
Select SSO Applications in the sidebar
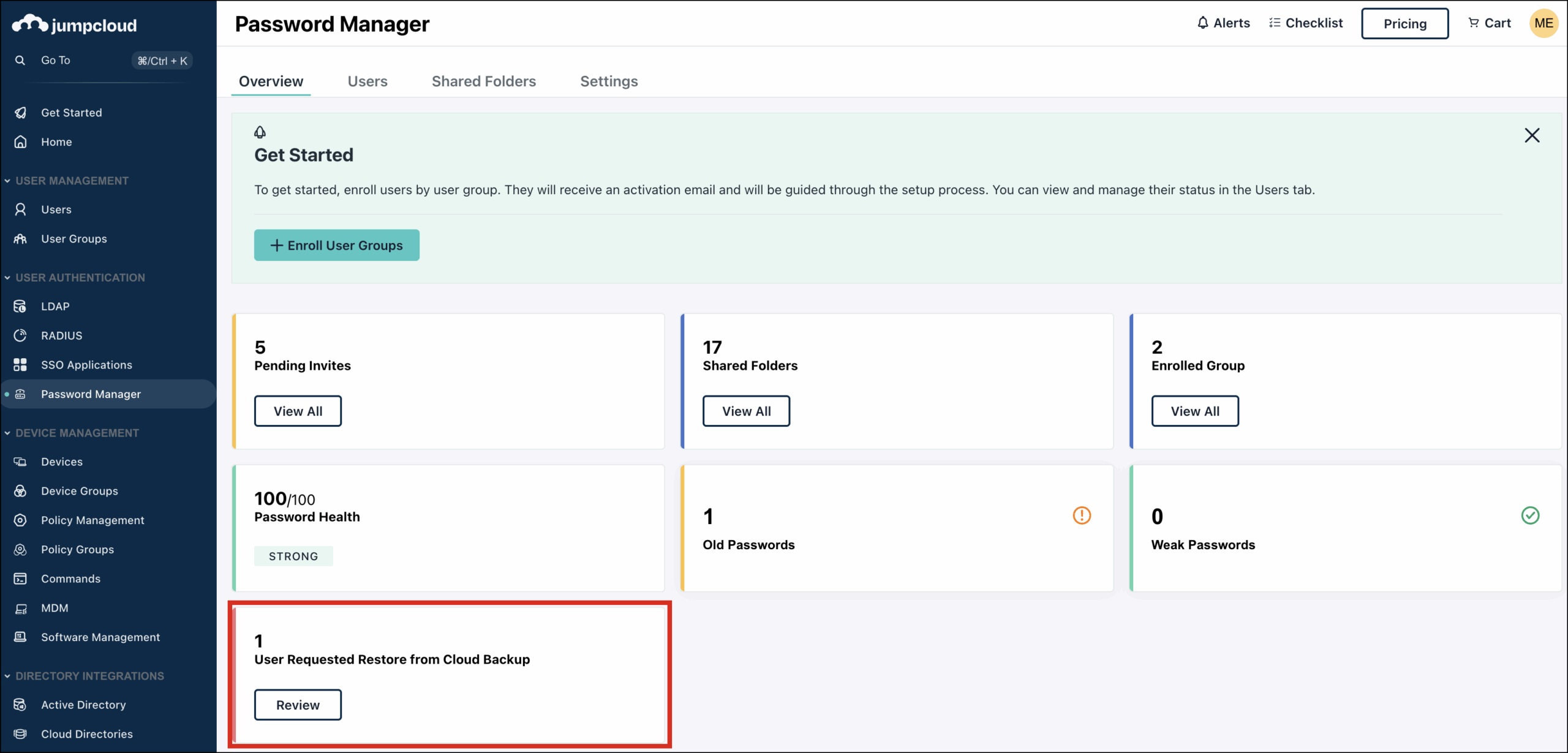[108, 365]
